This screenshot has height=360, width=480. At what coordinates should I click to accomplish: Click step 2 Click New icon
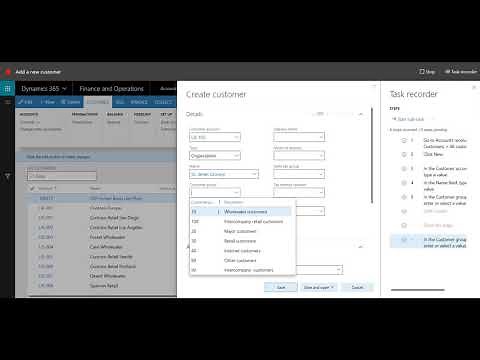[x=404, y=154]
